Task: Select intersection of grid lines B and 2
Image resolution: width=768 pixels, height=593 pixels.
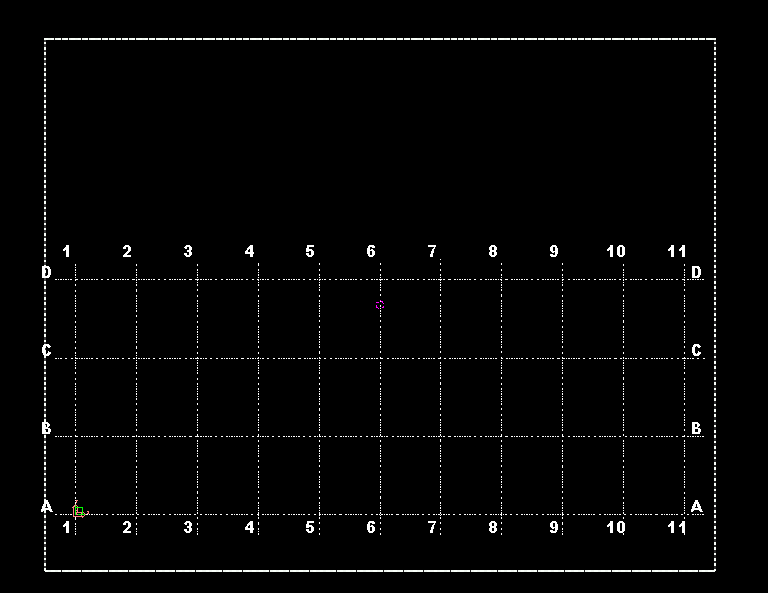Action: point(137,436)
